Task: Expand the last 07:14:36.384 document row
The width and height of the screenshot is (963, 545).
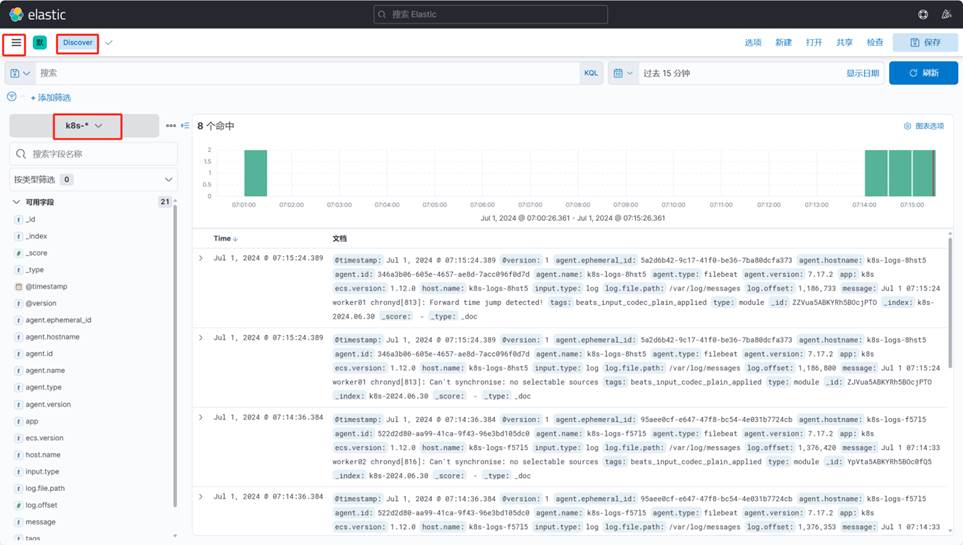Action: (x=201, y=496)
